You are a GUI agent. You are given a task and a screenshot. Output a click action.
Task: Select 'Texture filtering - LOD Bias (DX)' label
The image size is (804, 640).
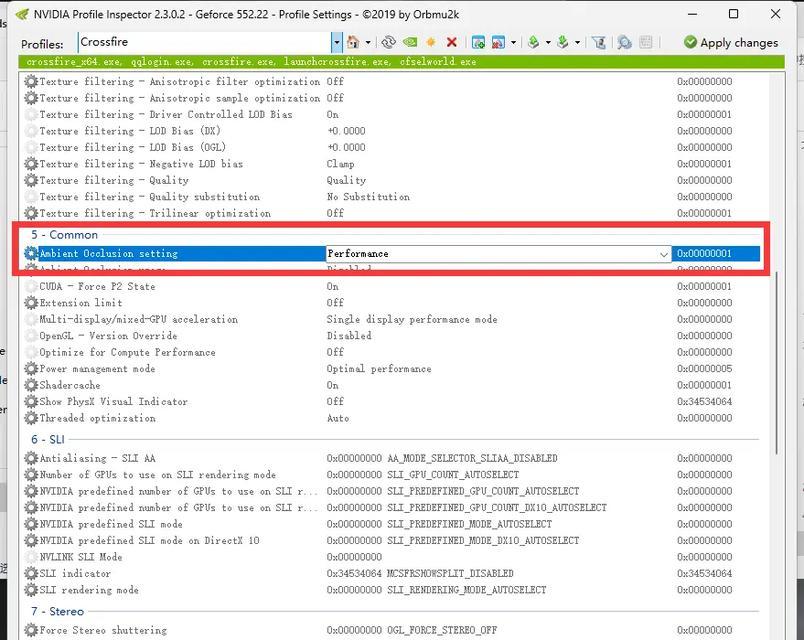click(130, 131)
